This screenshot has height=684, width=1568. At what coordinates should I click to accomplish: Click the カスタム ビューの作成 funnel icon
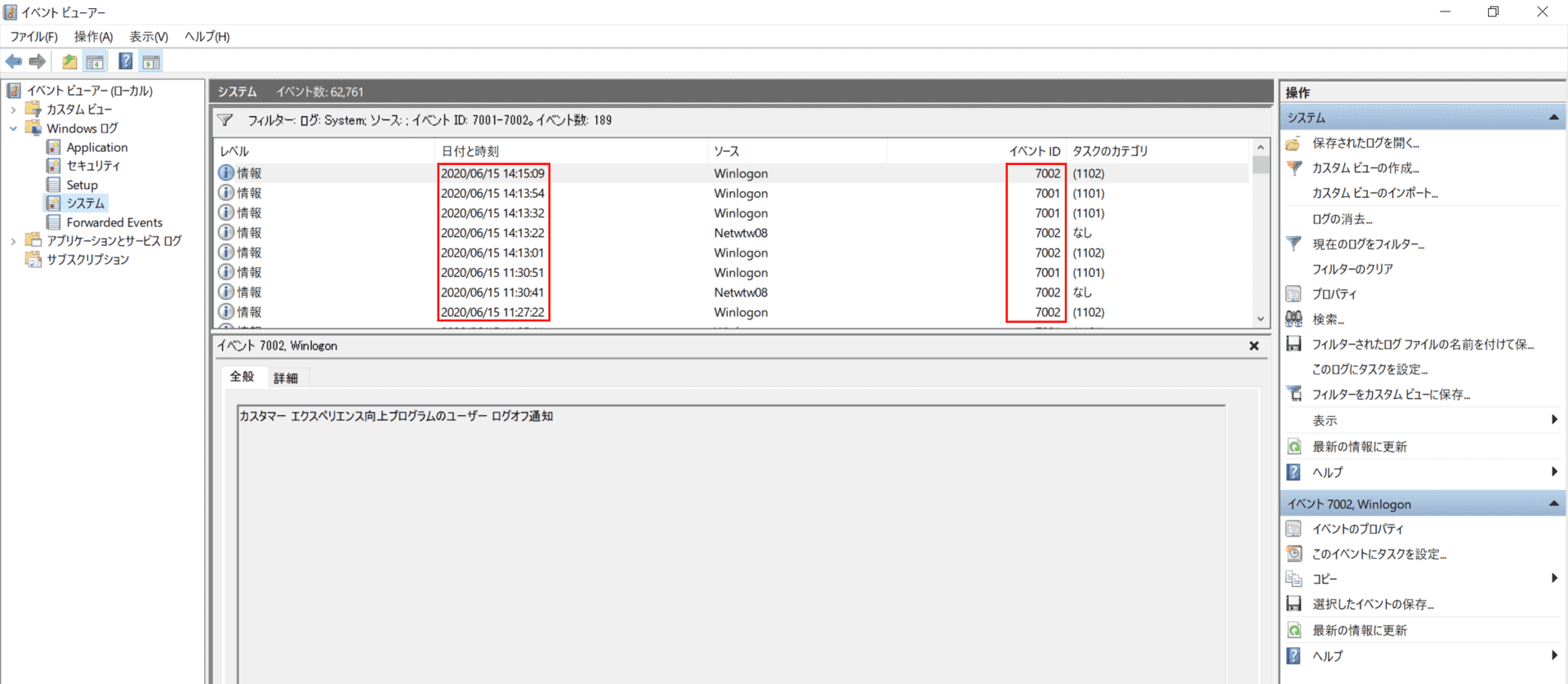pyautogui.click(x=1294, y=168)
